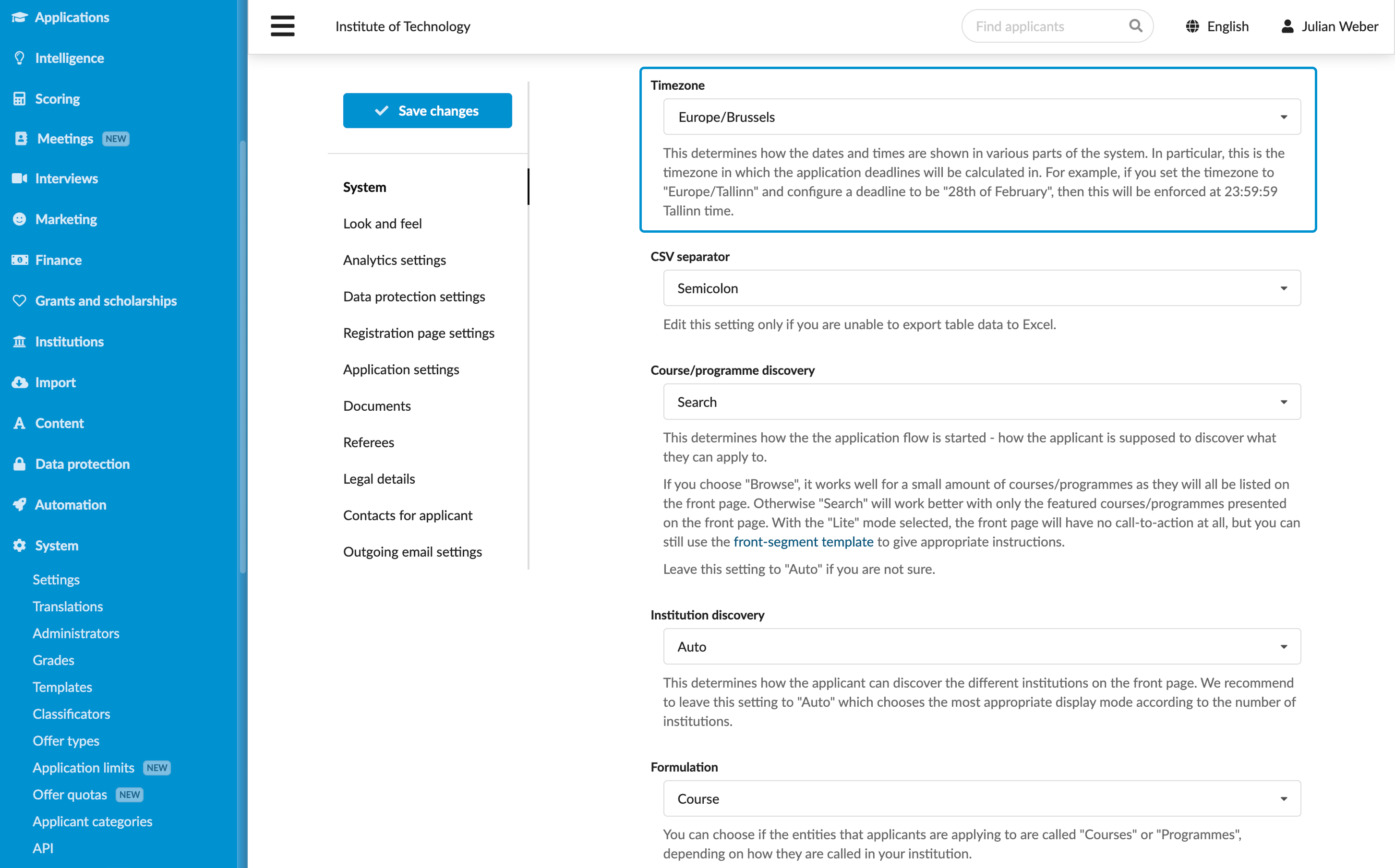
Task: Expand the Formulation dropdown
Action: [982, 798]
